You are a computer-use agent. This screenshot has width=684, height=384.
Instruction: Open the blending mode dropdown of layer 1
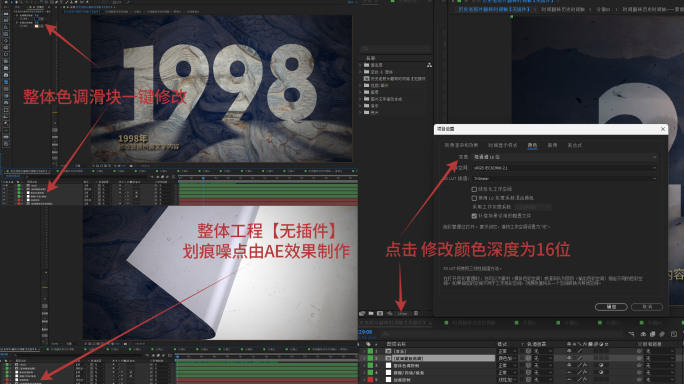click(507, 351)
